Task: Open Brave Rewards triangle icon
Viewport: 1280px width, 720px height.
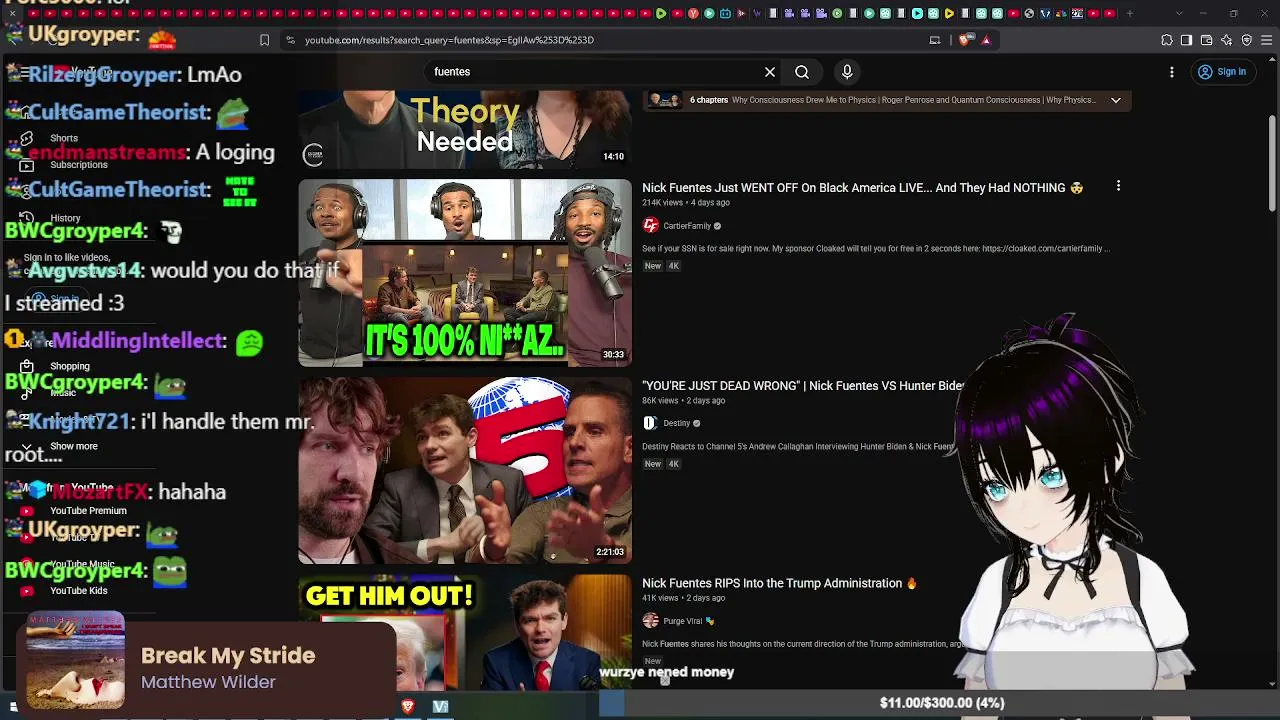Action: point(986,40)
